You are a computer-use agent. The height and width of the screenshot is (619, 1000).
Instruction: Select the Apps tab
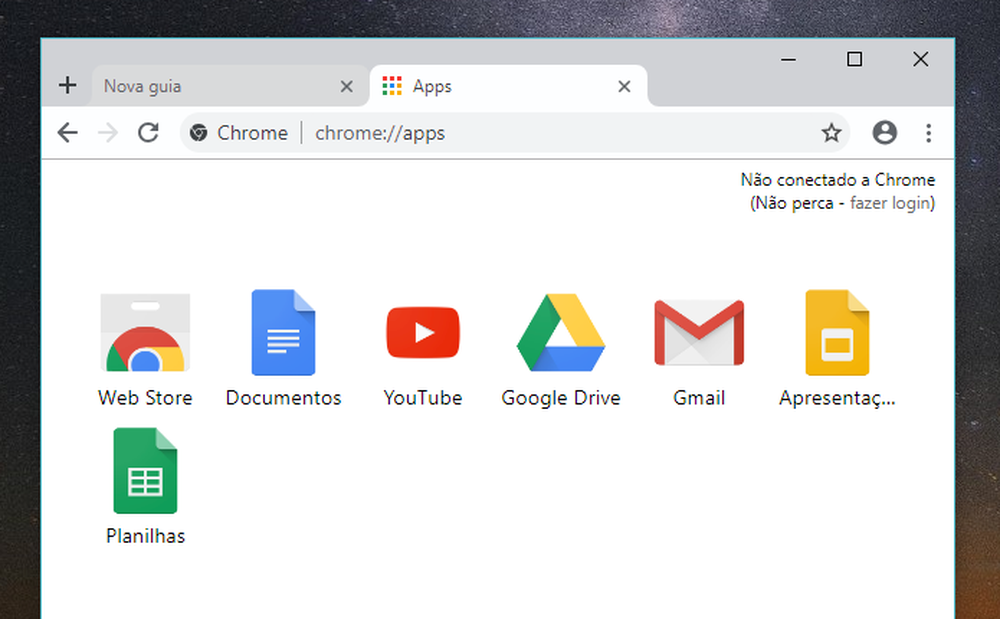tap(508, 86)
